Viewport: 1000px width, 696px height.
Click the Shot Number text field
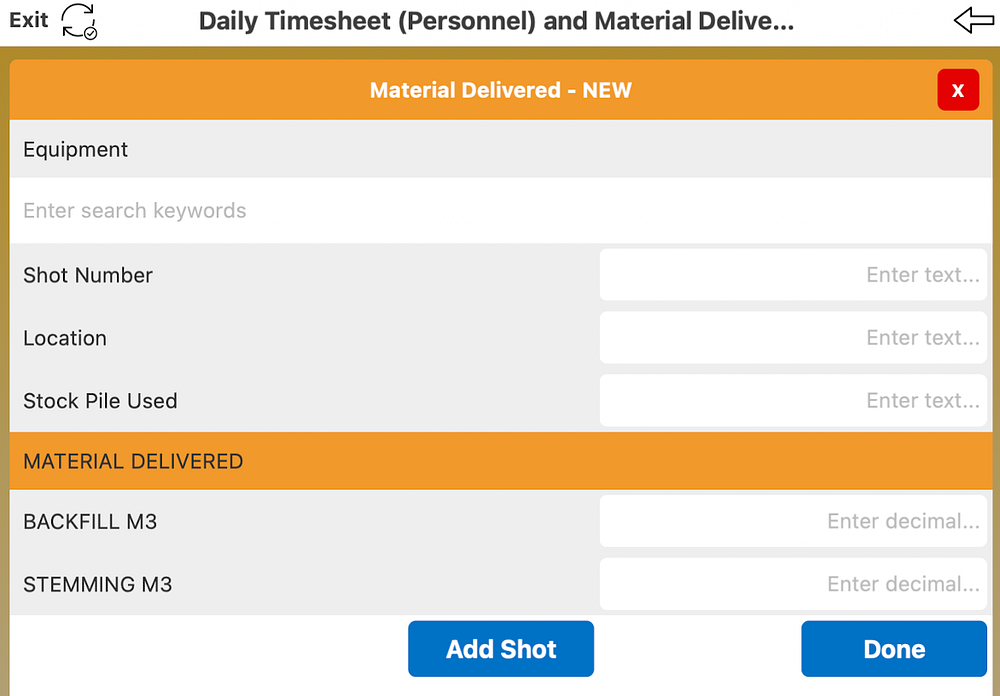coord(793,275)
